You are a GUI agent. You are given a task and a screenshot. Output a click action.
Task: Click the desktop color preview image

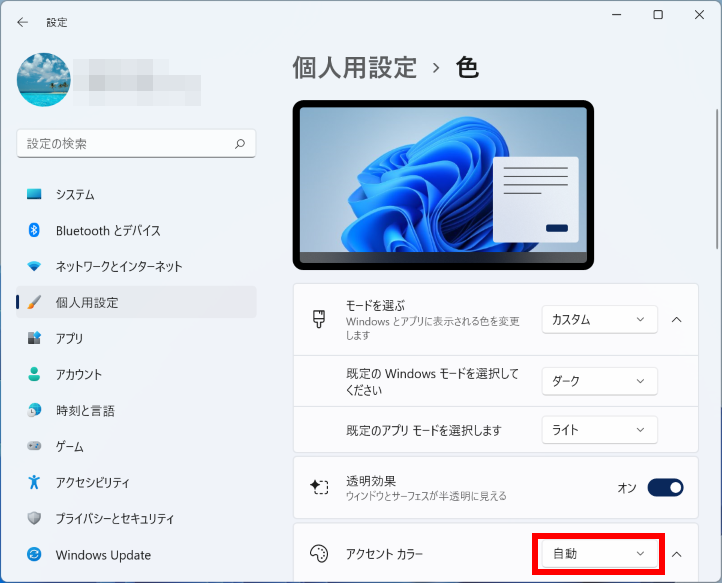tap(443, 185)
